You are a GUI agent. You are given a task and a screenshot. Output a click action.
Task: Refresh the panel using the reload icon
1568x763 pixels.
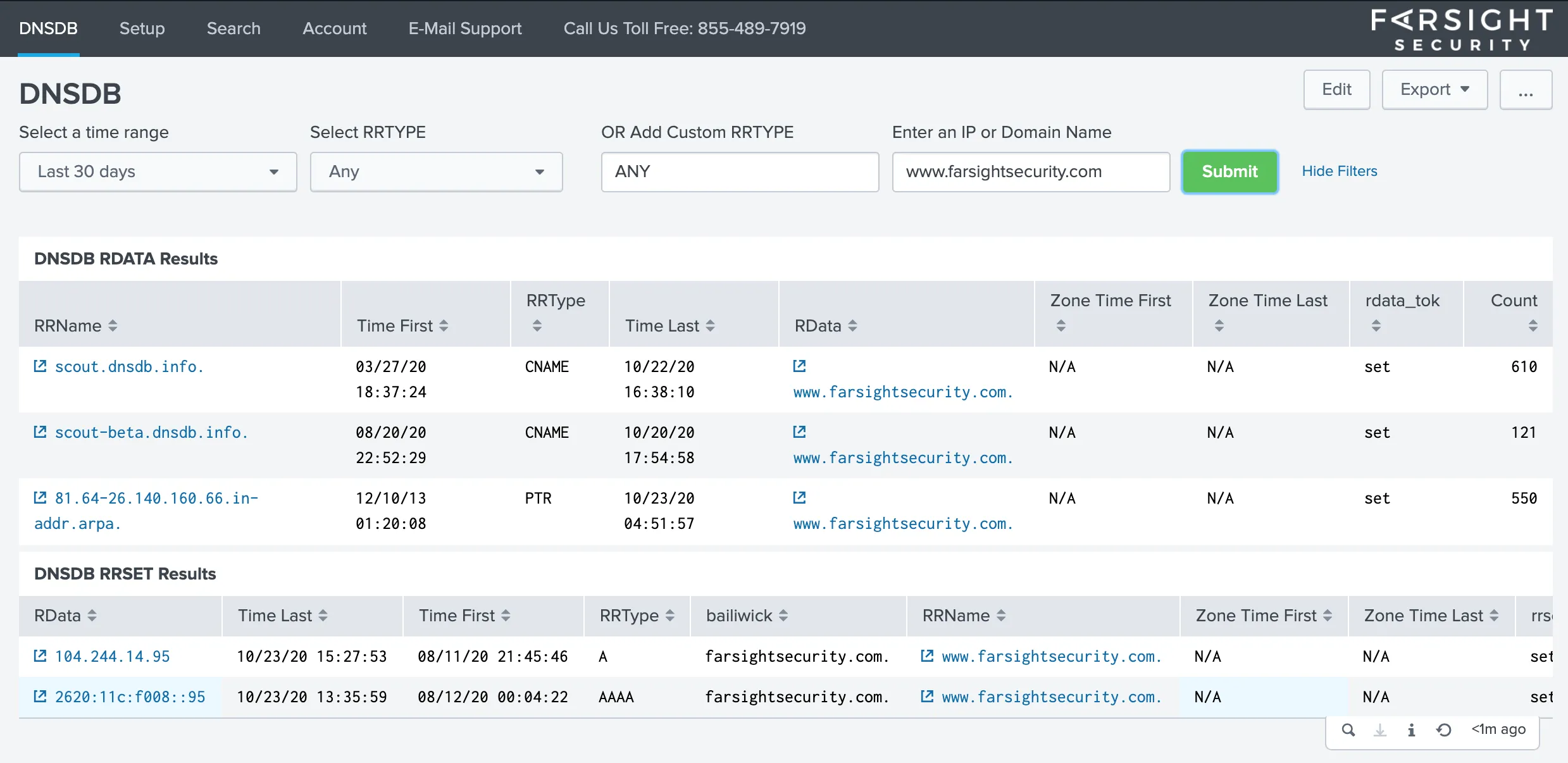click(1444, 730)
